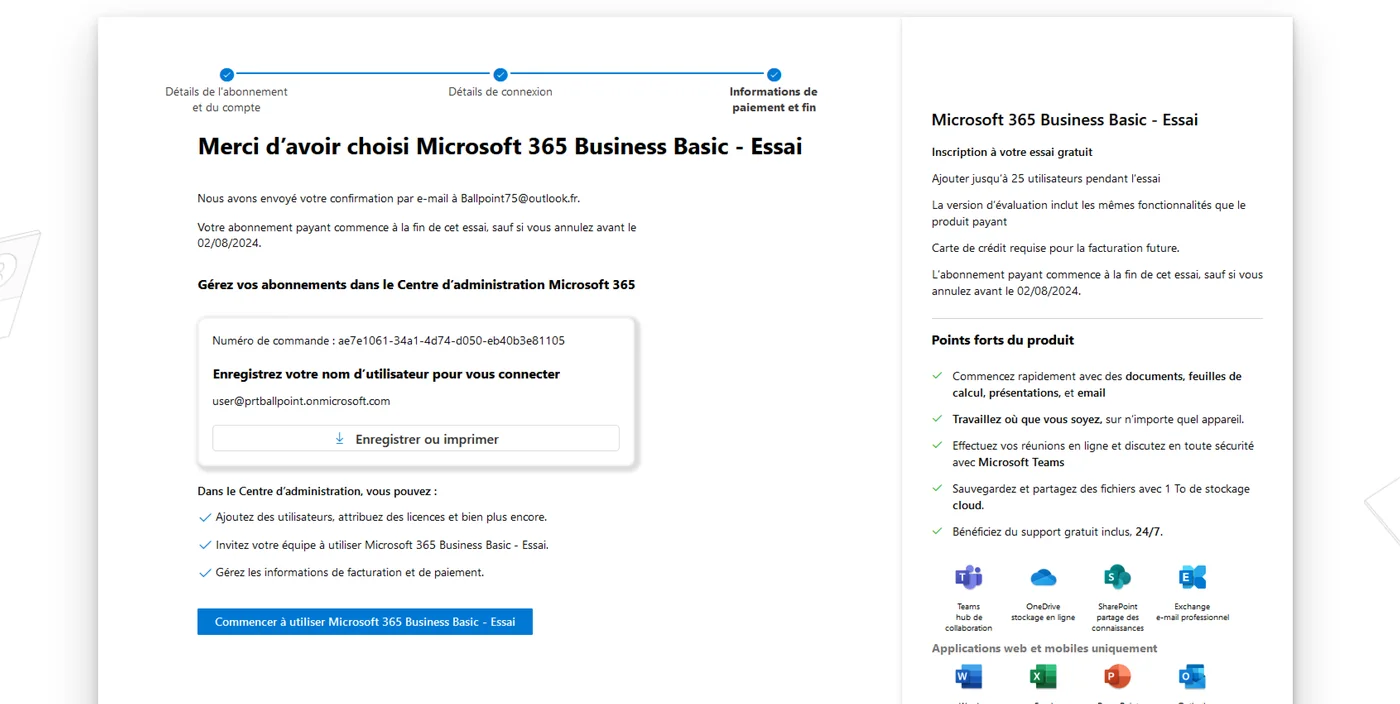Click the completed Détails de l'abonnement step circle
The width and height of the screenshot is (1400, 704).
click(x=226, y=74)
